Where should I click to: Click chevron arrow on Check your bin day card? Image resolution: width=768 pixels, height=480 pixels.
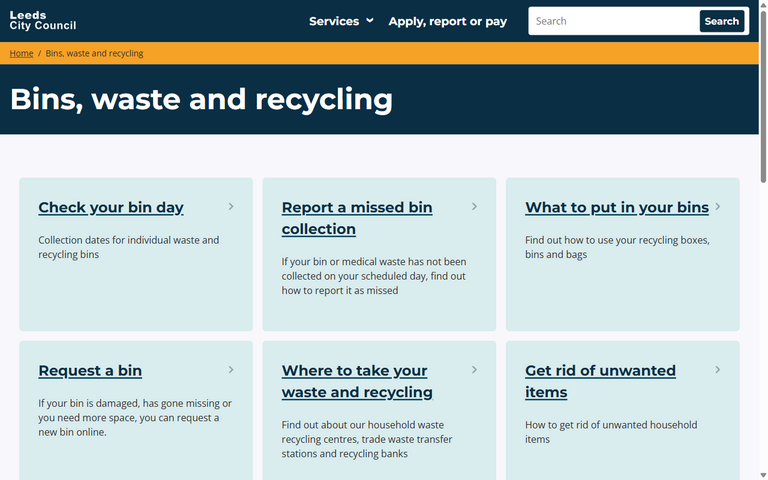pyautogui.click(x=231, y=207)
